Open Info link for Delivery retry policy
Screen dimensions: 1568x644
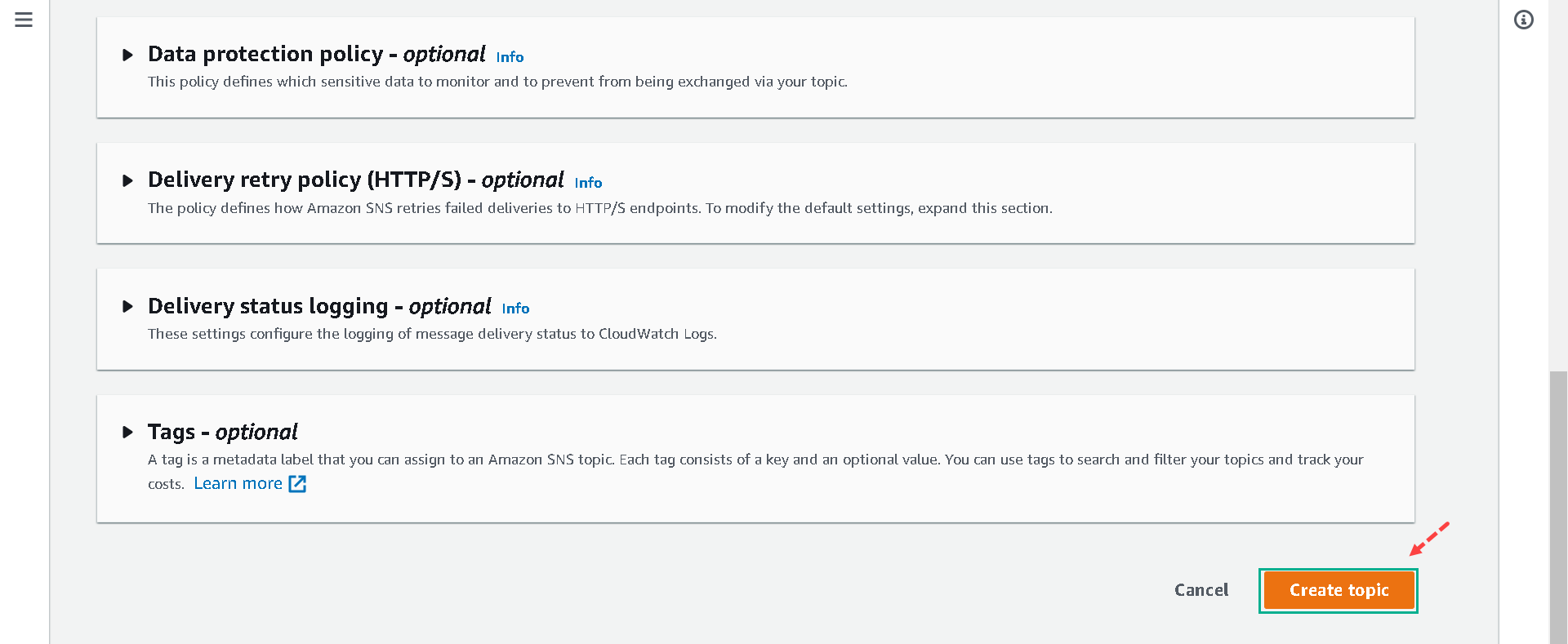(x=588, y=183)
